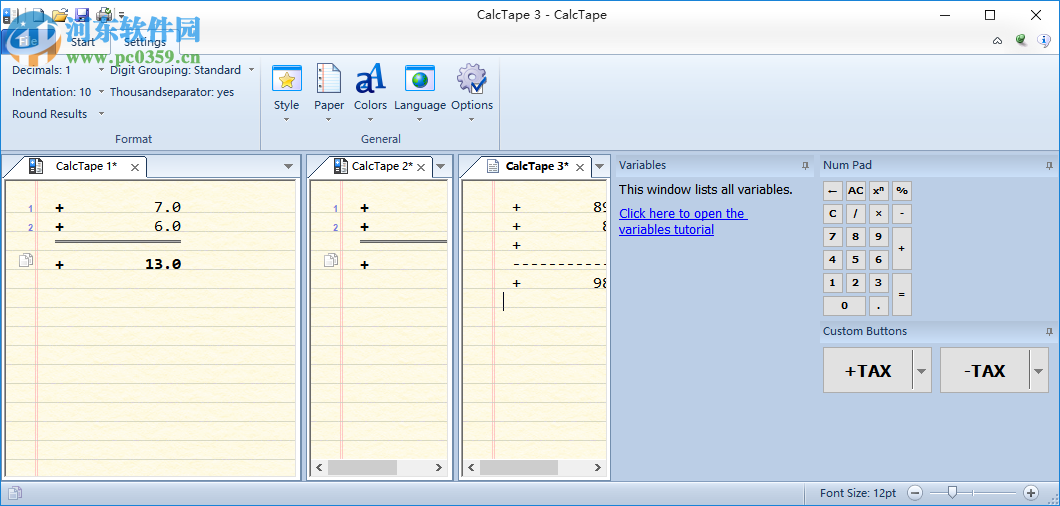The height and width of the screenshot is (506, 1060).
Task: Click the power x^n Num Pad button
Action: (x=878, y=191)
